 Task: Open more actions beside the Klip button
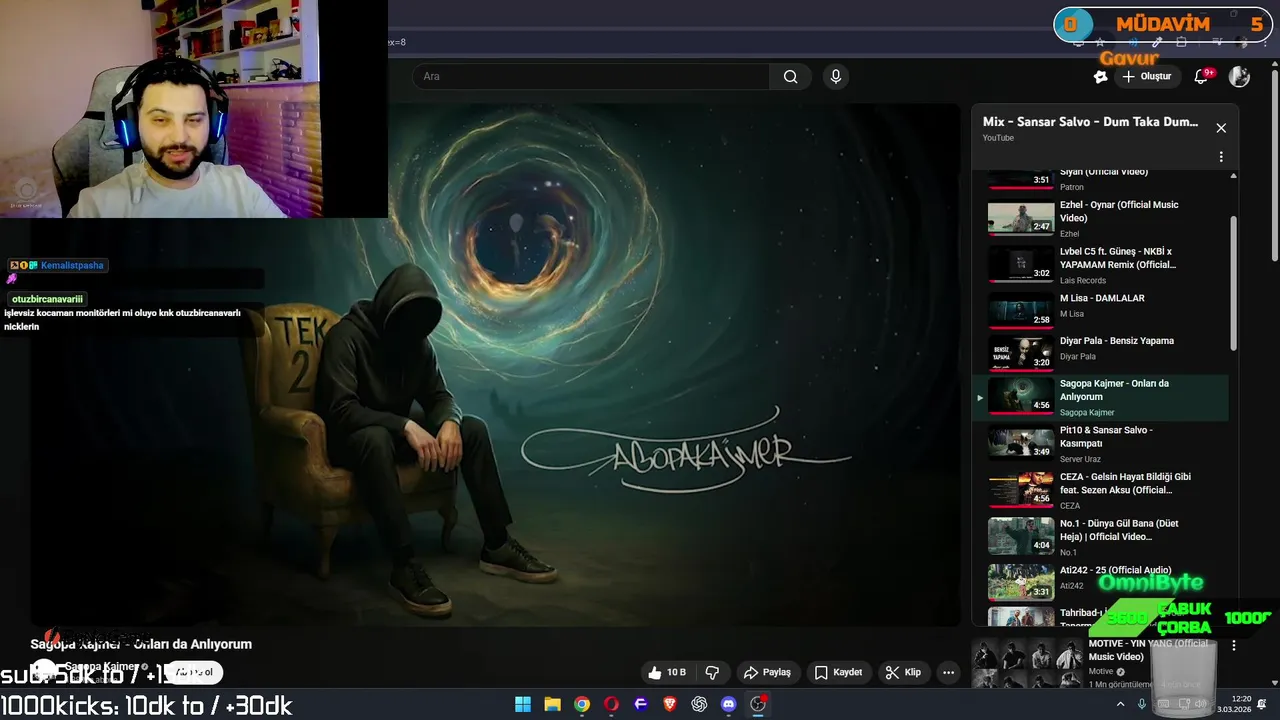(x=948, y=672)
